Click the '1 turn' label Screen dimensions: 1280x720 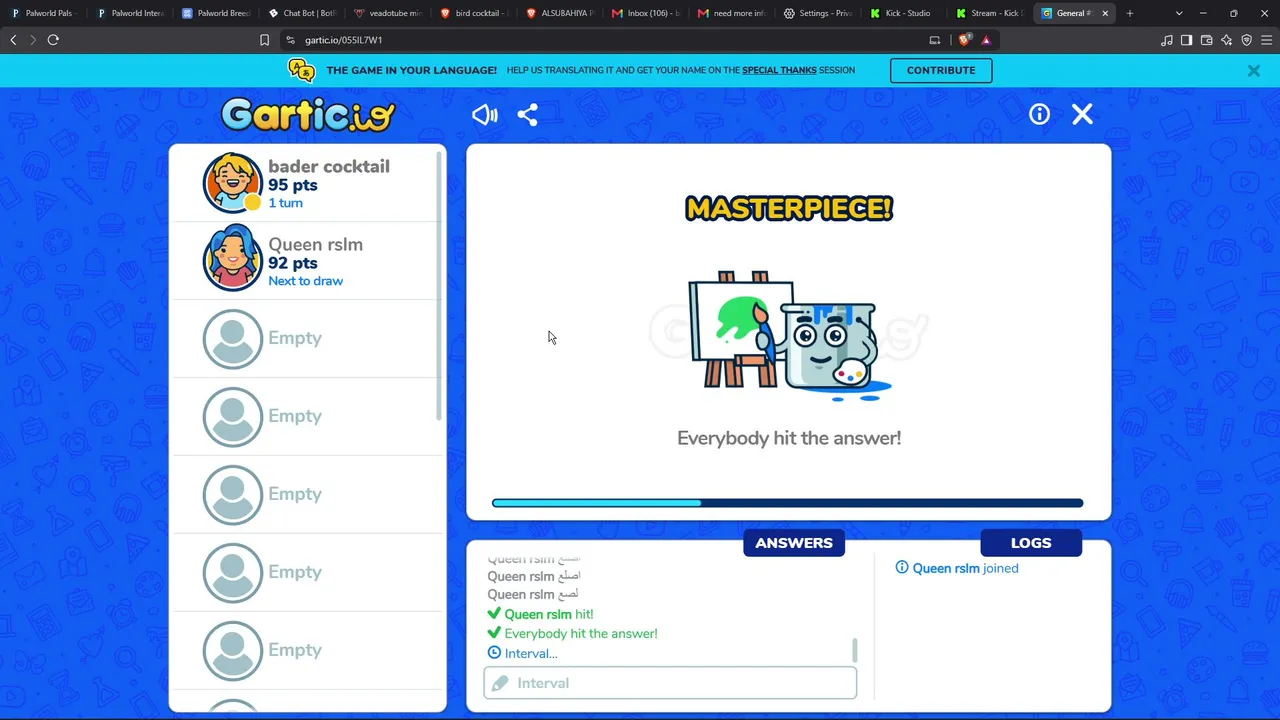[285, 203]
